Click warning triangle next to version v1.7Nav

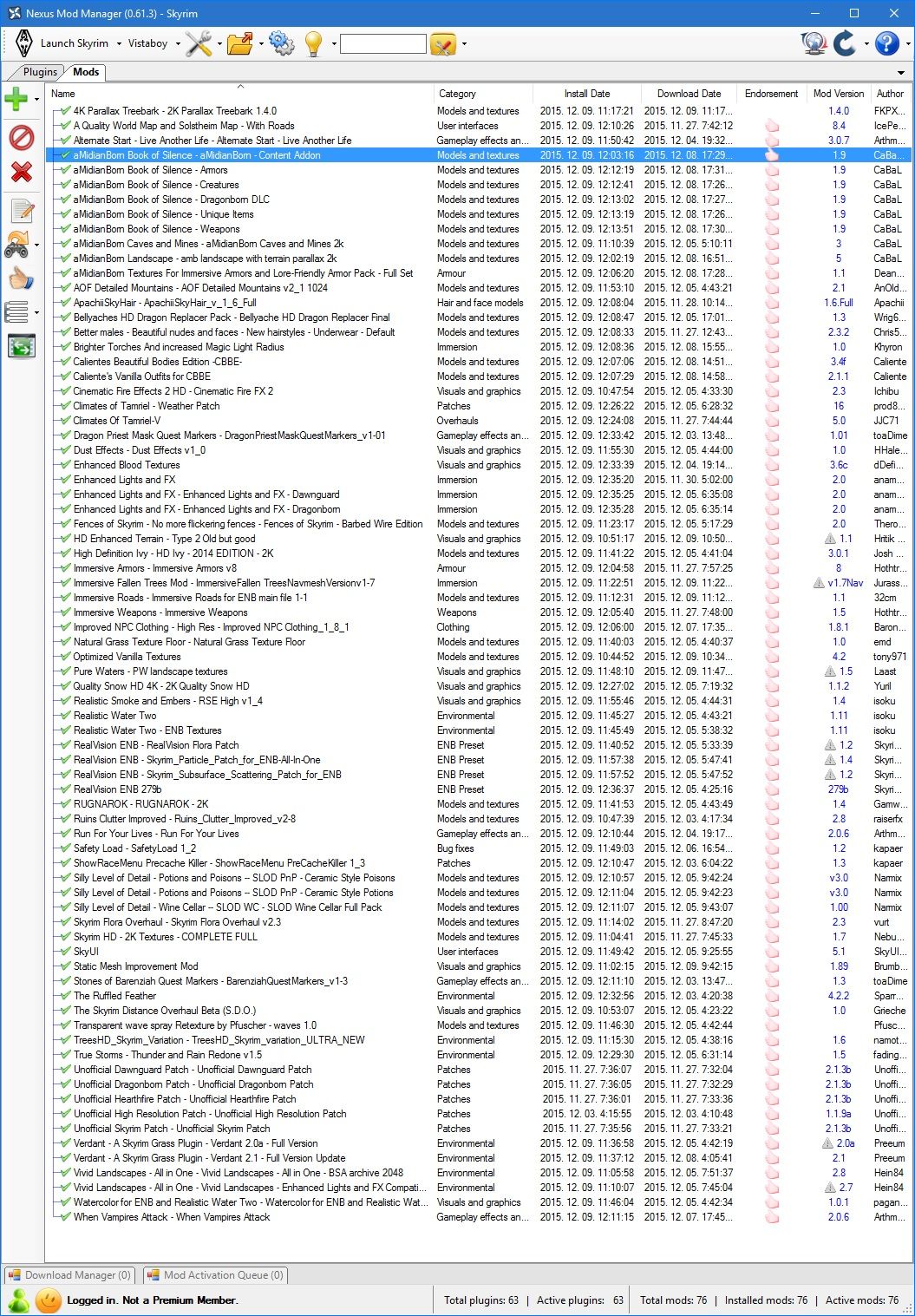point(819,583)
